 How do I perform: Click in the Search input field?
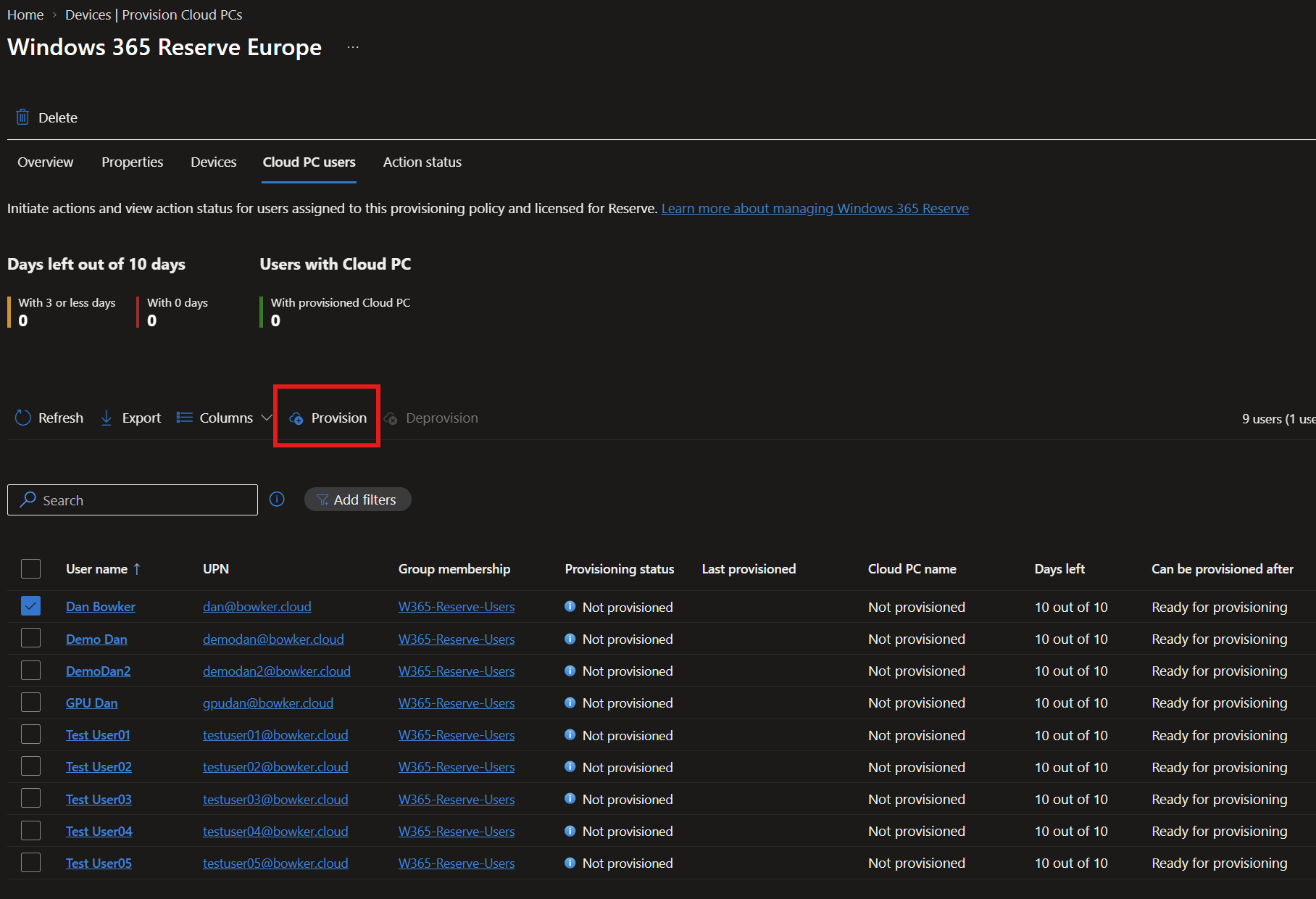(133, 500)
